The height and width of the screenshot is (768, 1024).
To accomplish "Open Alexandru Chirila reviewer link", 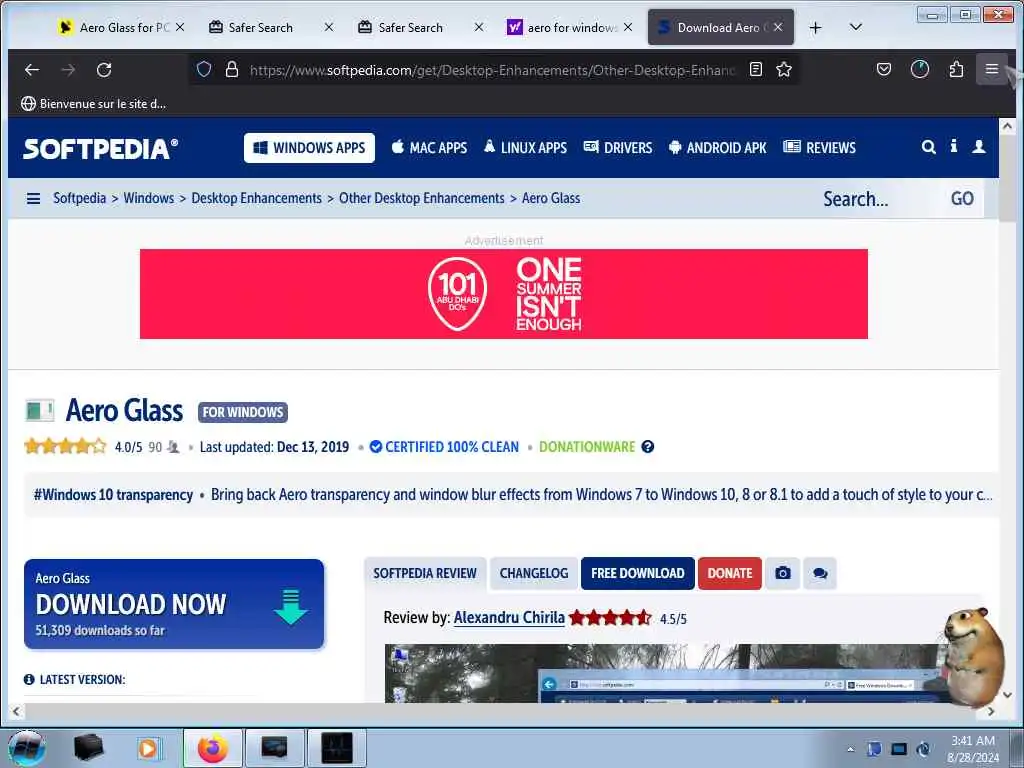I will click(x=509, y=618).
